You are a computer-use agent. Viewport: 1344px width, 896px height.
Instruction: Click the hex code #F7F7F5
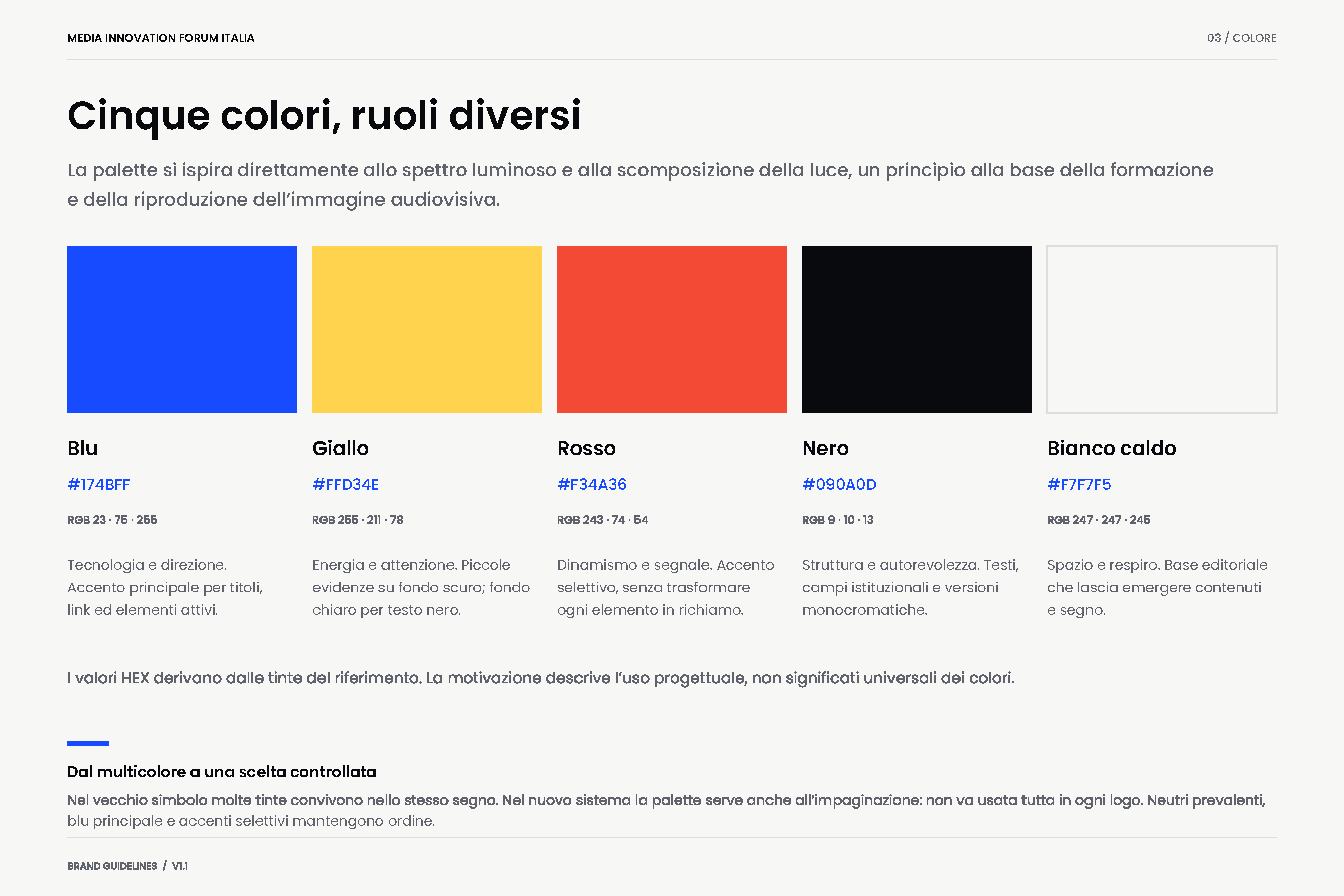click(x=1079, y=485)
